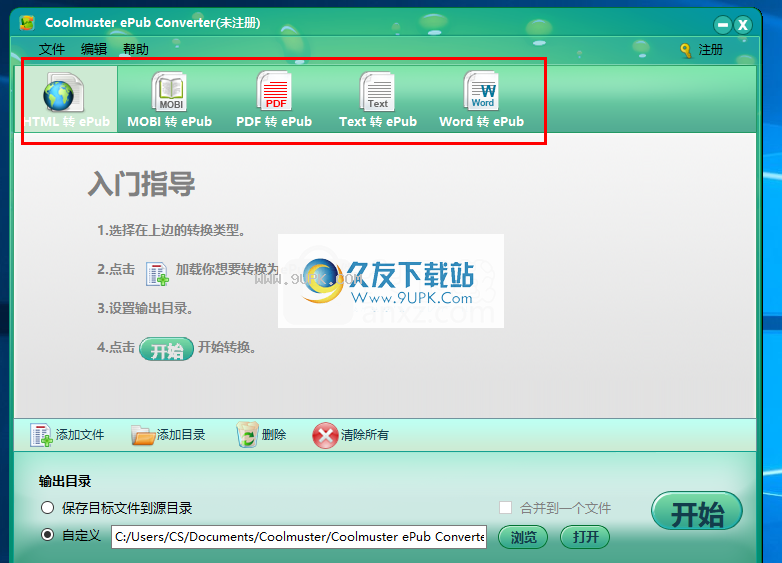
Task: Click the step text 3.设置输出目录。
Action: tap(145, 308)
